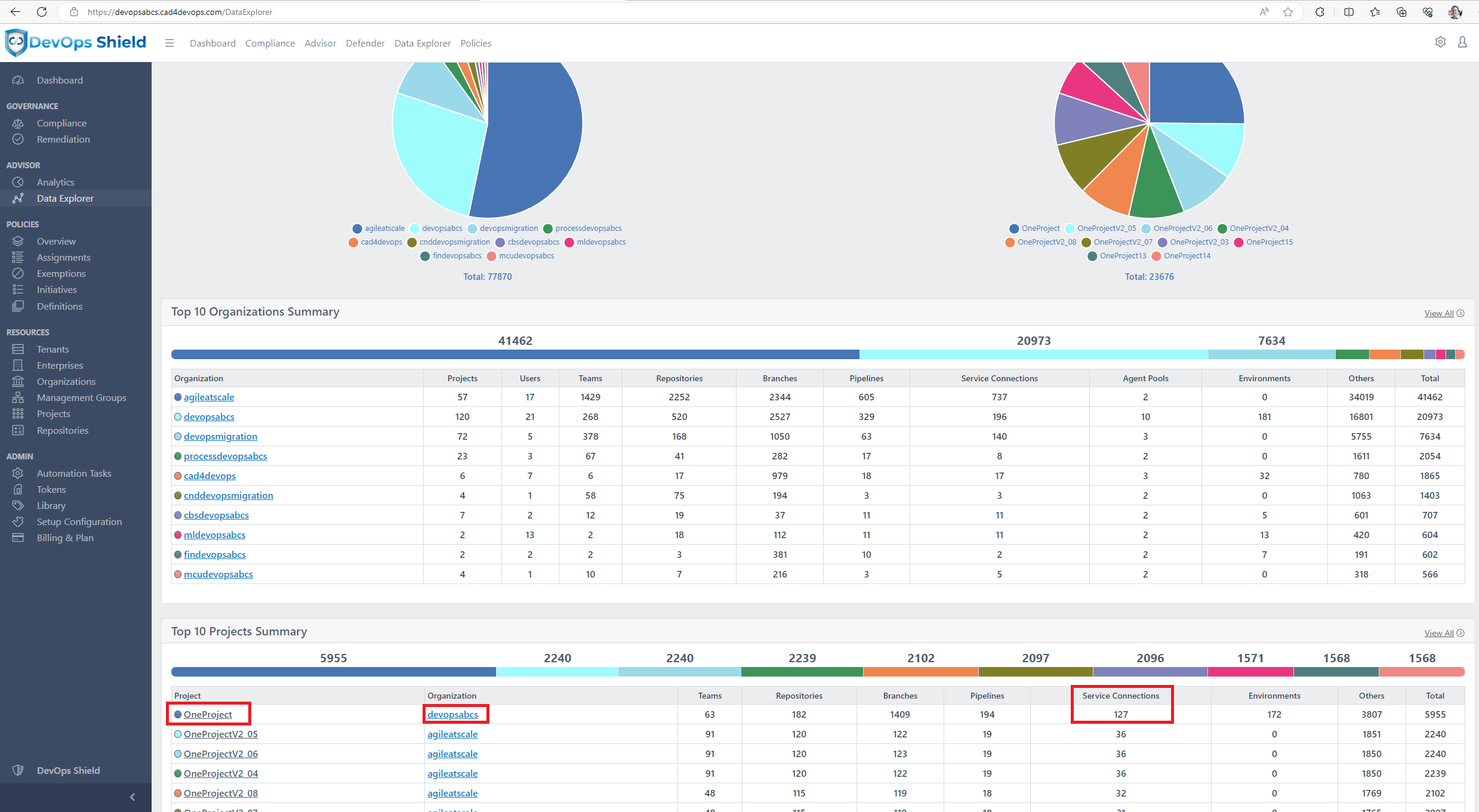Click the Tokens lock icon in sidebar
Viewport: 1479px width, 812px height.
click(x=19, y=489)
